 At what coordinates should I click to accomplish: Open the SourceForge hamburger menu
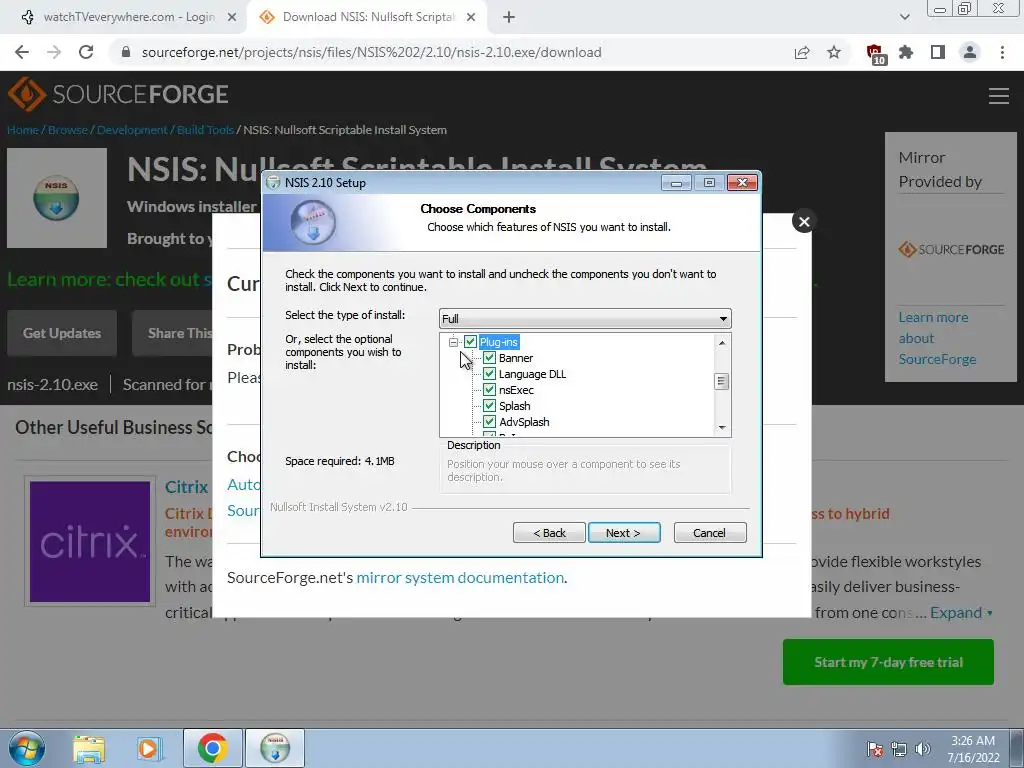[999, 96]
